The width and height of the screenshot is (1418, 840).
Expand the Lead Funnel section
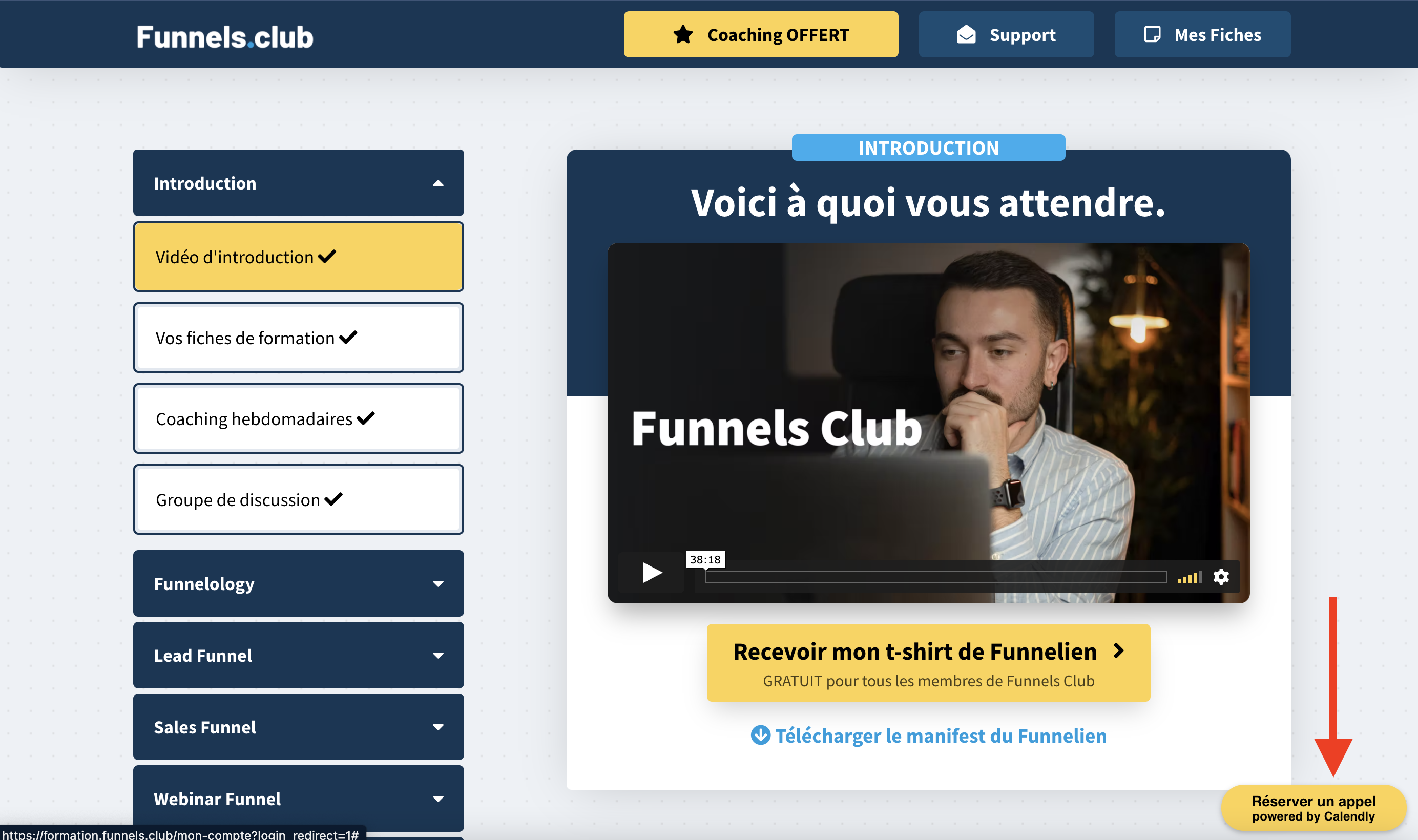[437, 656]
